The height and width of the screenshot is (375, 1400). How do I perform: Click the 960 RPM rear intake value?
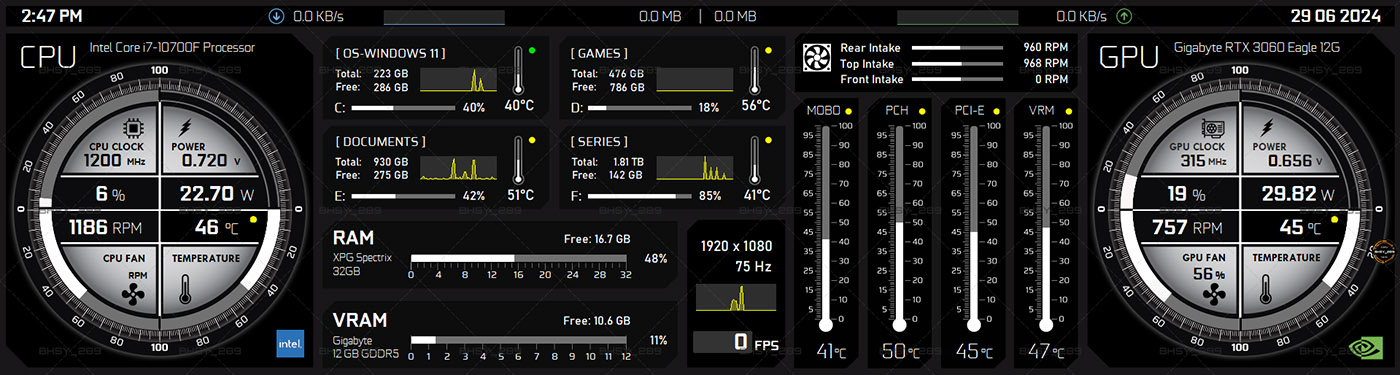tap(1046, 47)
